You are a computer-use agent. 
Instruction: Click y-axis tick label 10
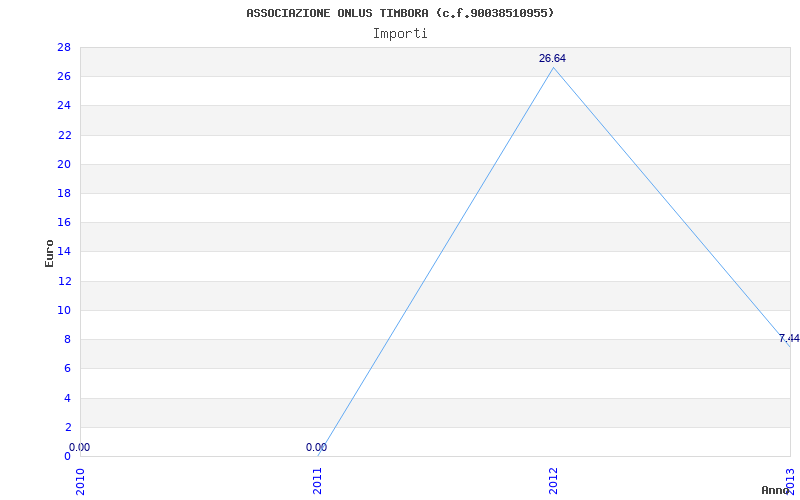64,310
